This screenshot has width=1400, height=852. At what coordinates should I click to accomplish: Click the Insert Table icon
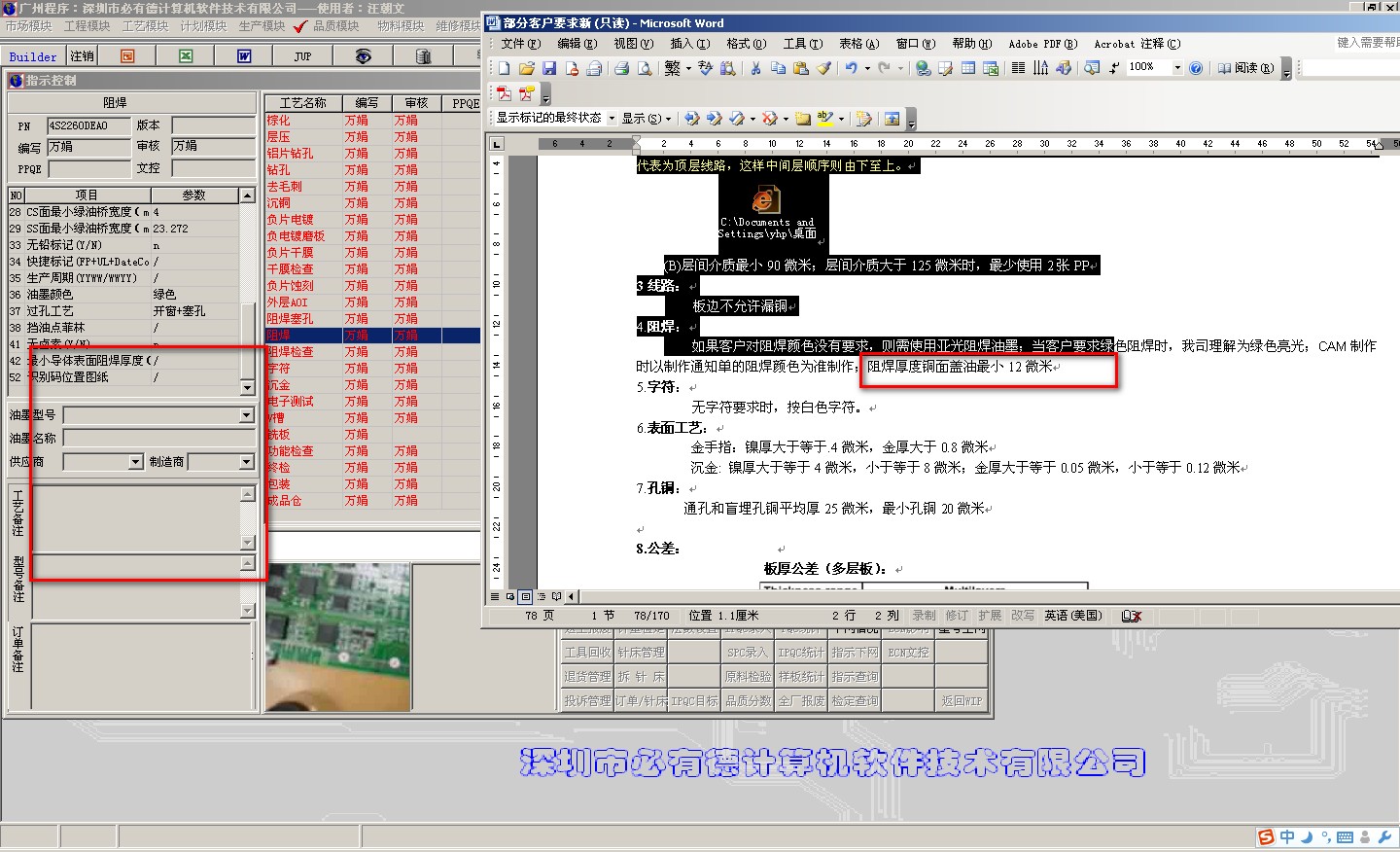click(x=968, y=68)
